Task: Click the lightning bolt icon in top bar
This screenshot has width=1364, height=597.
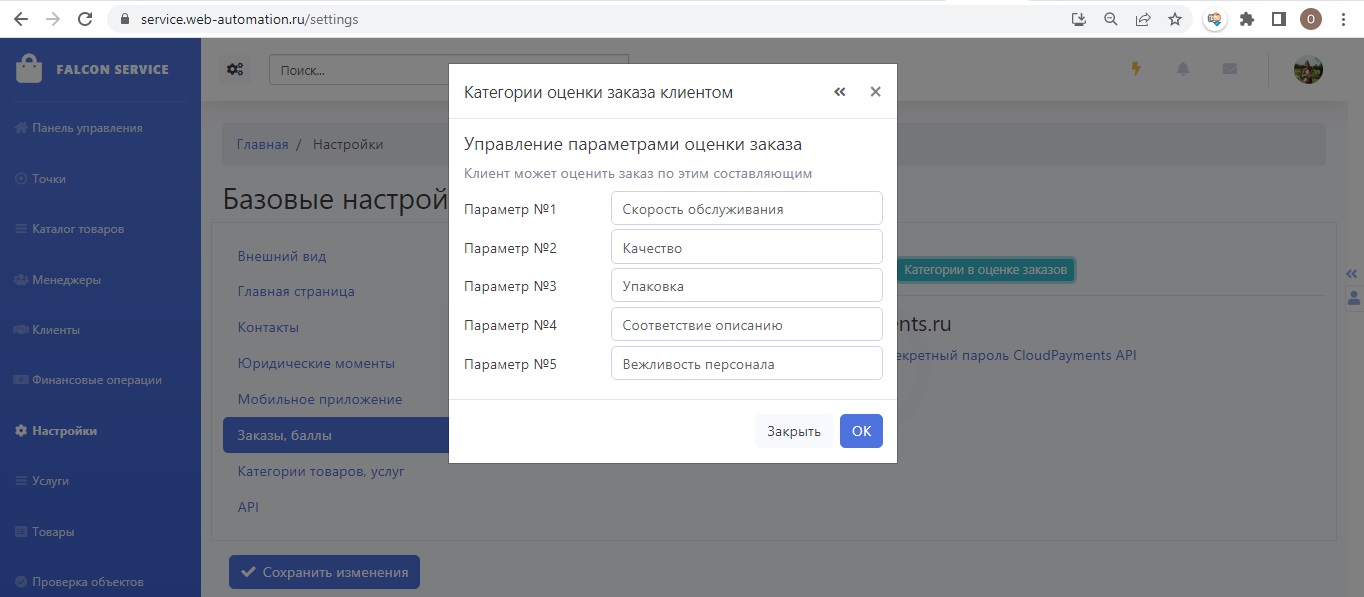Action: tap(1135, 69)
